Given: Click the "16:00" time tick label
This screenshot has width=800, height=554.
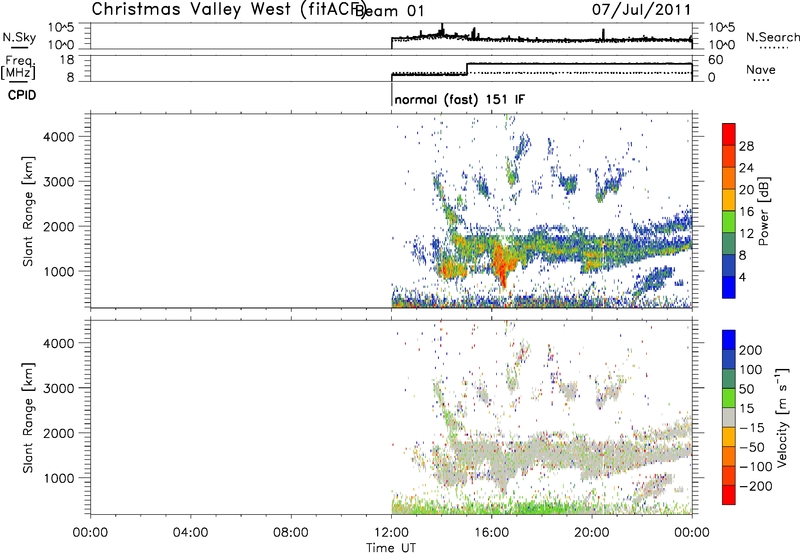Looking at the screenshot, I should (491, 533).
